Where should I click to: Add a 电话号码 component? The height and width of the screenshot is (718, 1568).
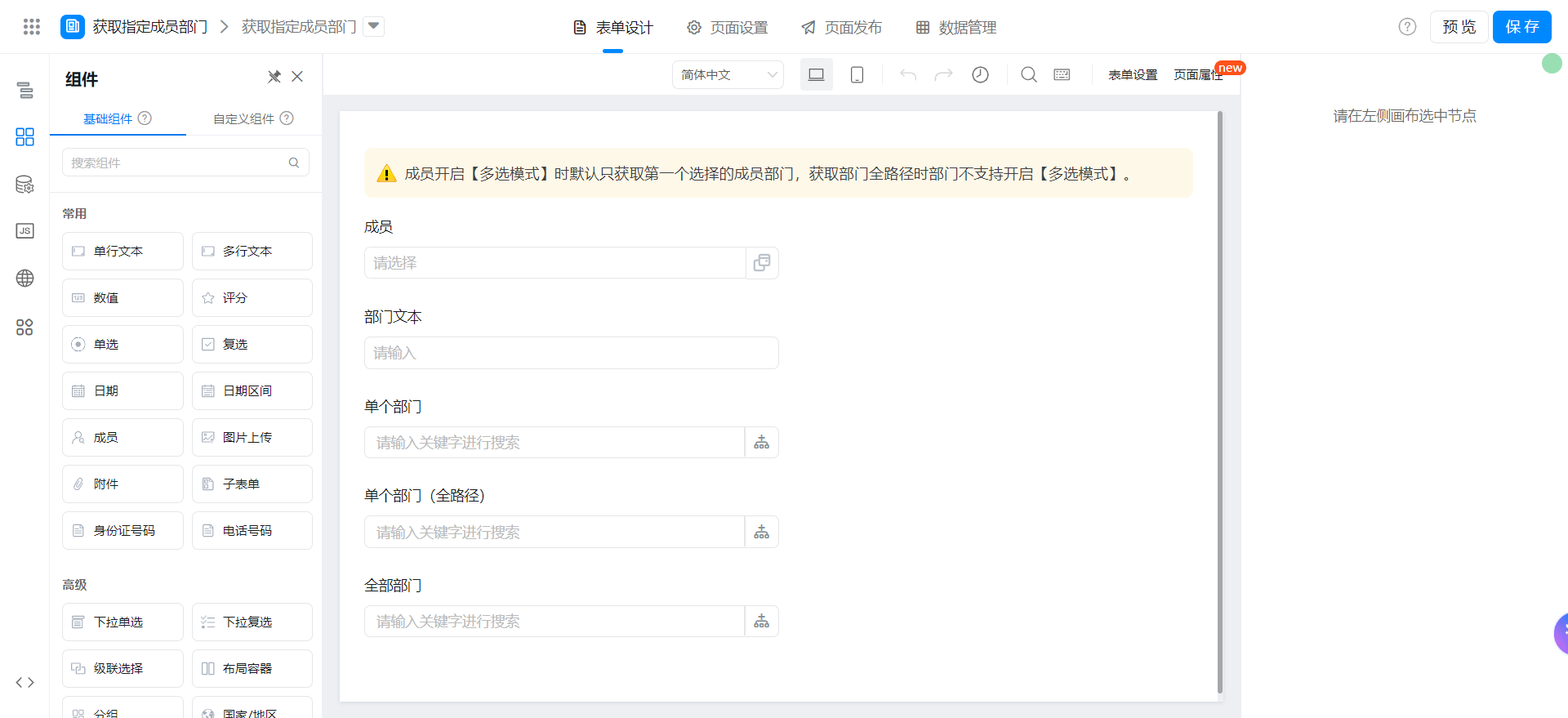pyautogui.click(x=252, y=530)
